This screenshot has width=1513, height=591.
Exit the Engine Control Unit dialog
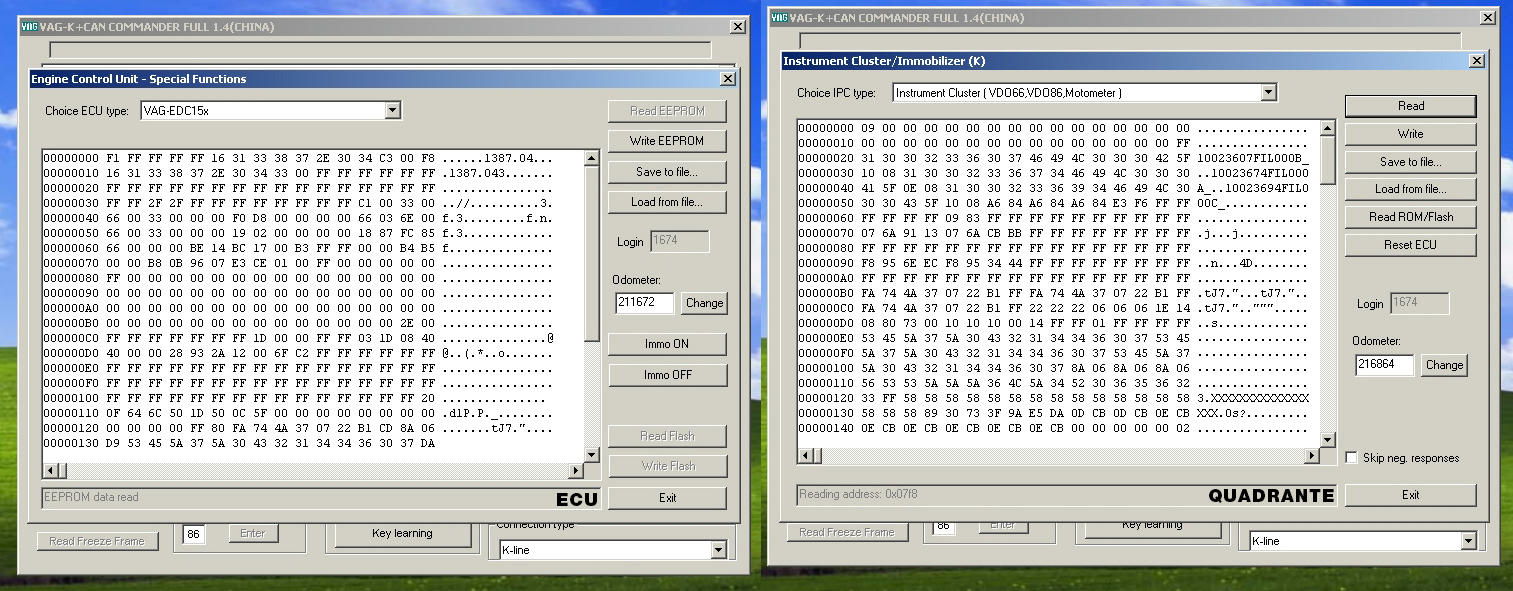point(667,498)
